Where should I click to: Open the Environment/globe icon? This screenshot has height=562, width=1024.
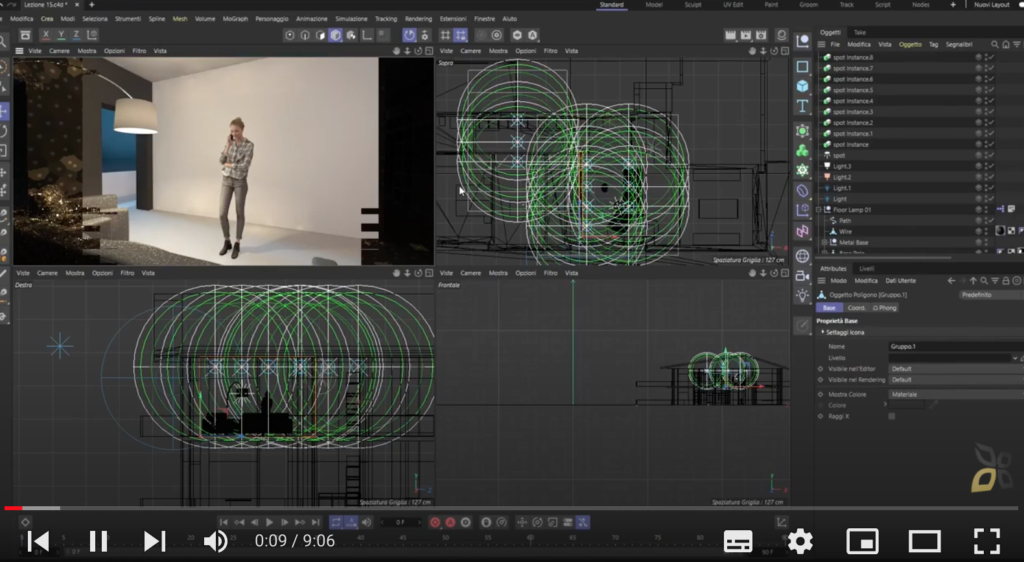point(803,256)
